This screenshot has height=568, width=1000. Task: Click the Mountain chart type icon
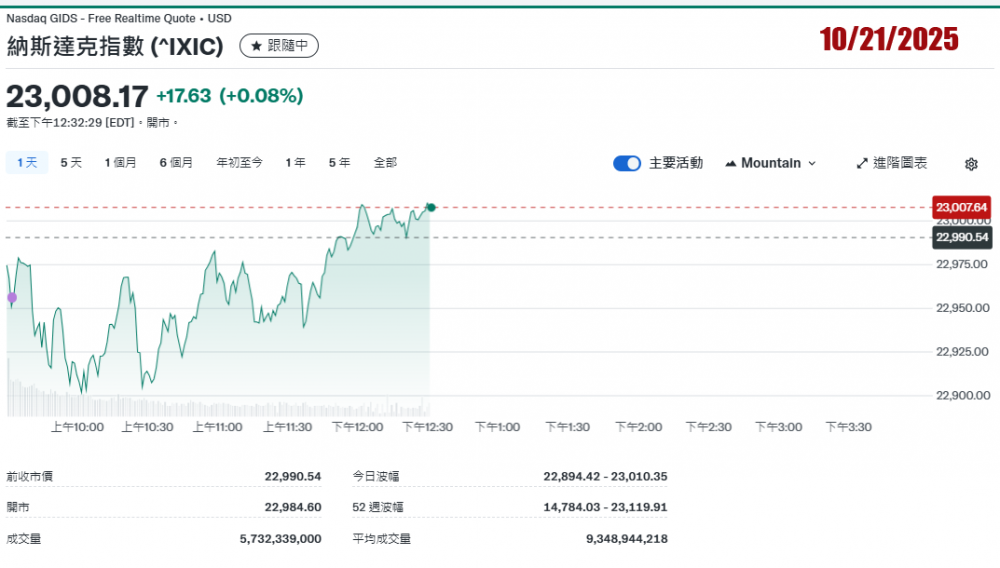point(730,163)
